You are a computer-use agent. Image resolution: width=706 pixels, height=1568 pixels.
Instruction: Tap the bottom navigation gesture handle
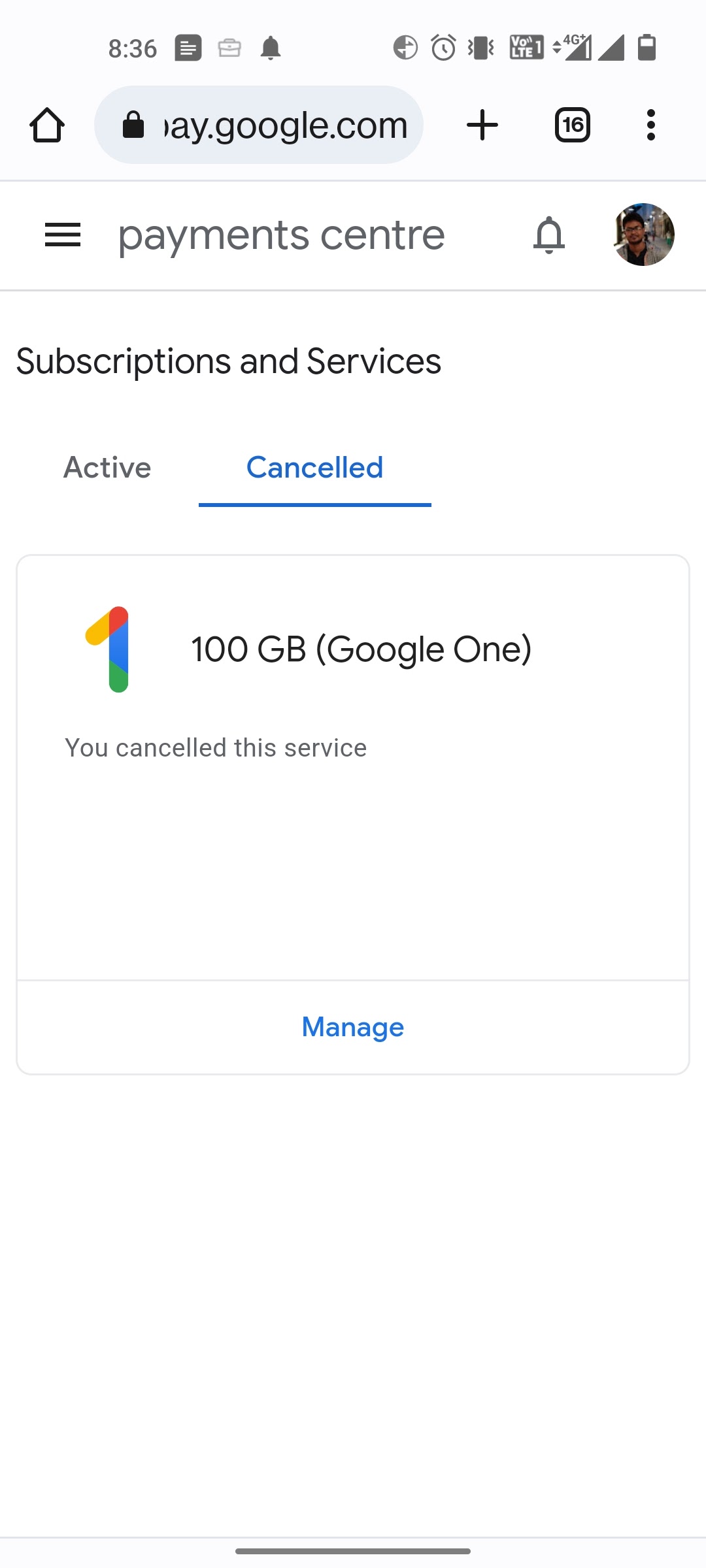353,1551
